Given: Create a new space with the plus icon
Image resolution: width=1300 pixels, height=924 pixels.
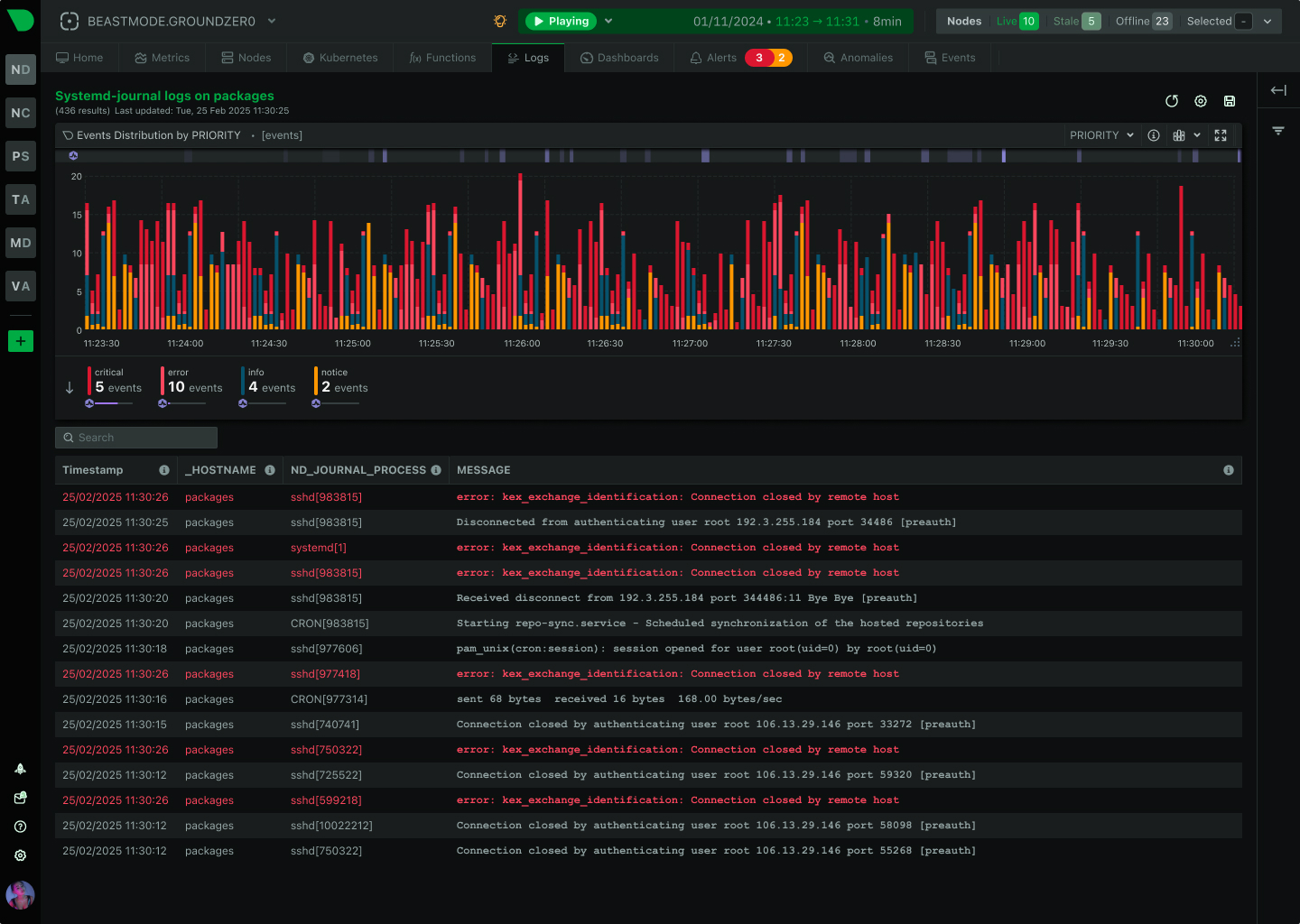Looking at the screenshot, I should (x=20, y=341).
